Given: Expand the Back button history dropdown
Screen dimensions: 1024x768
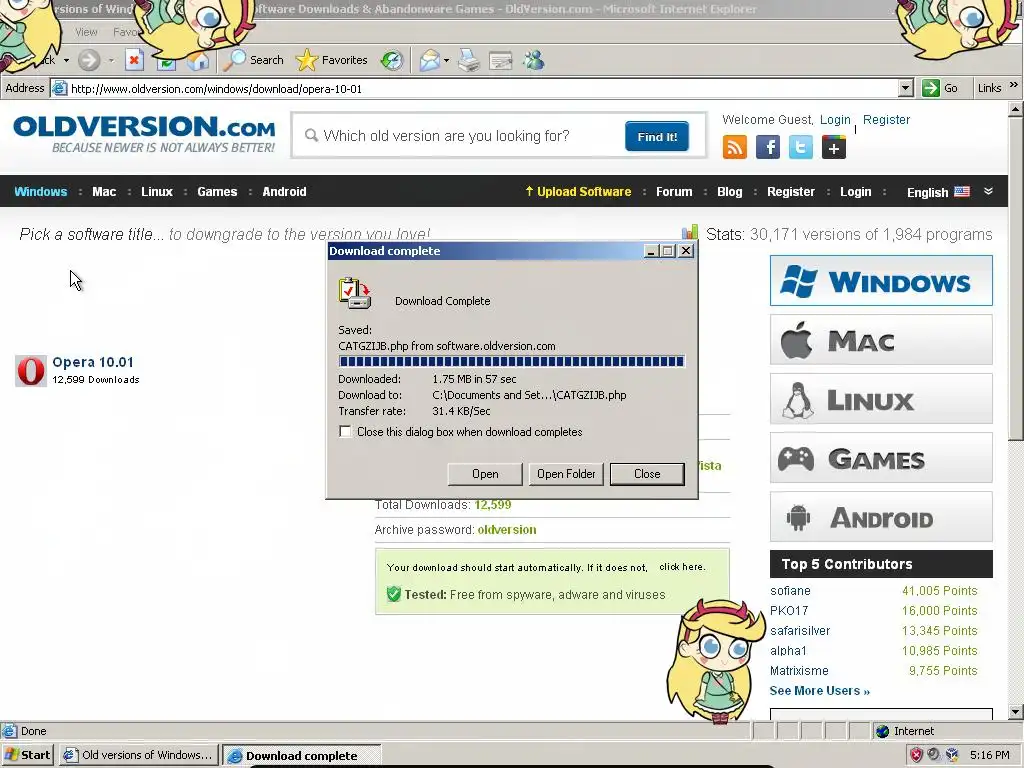Looking at the screenshot, I should coord(66,61).
